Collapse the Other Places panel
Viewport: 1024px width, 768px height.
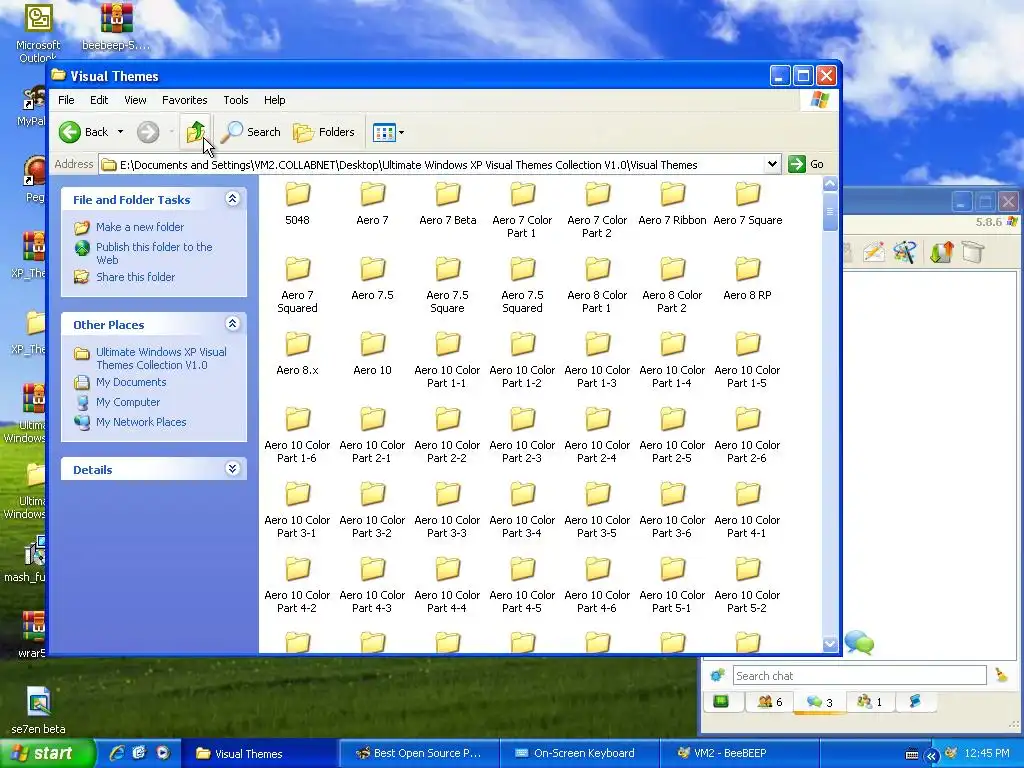pyautogui.click(x=232, y=324)
